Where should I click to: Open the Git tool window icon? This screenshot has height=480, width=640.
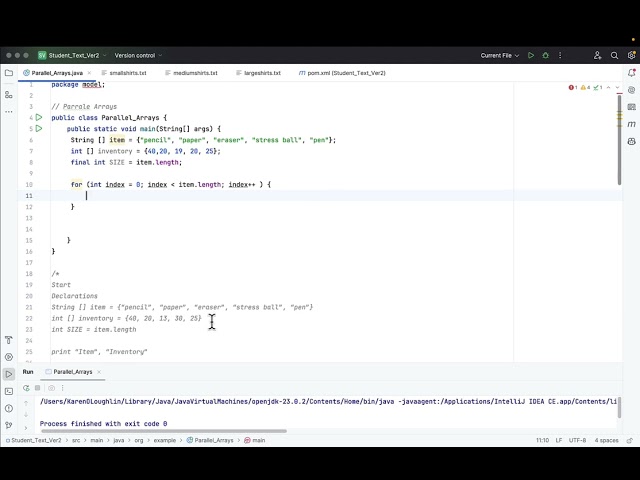tap(9, 425)
